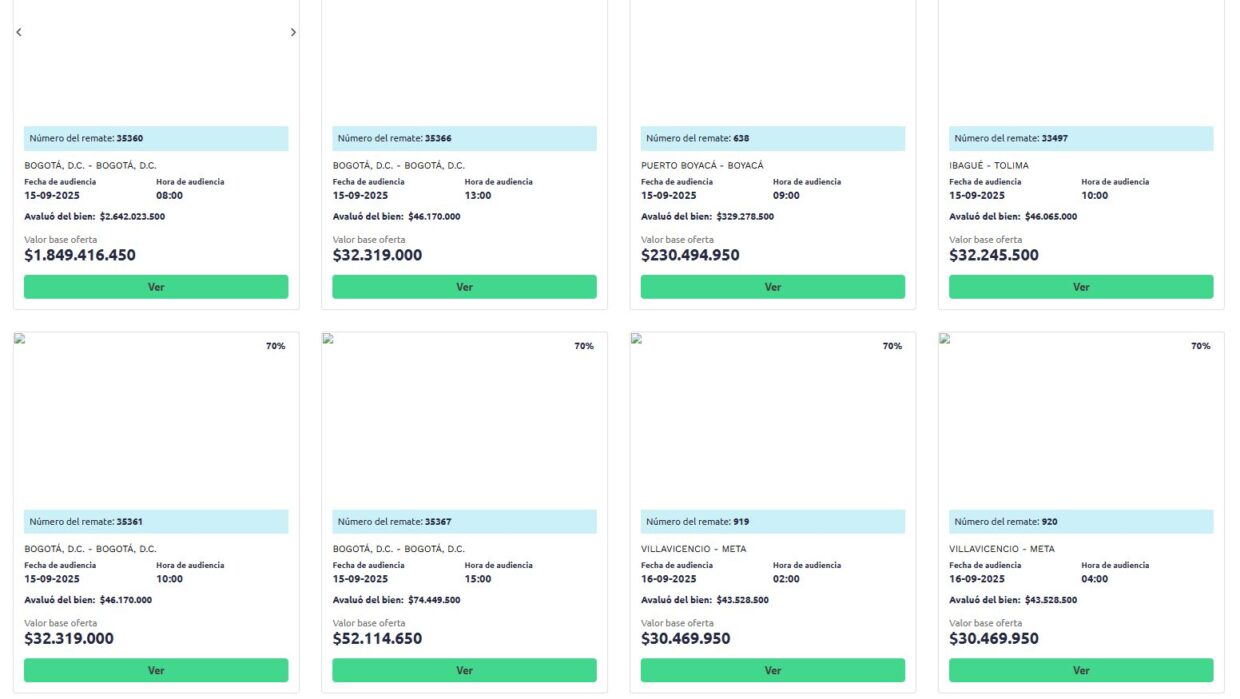Viewport: 1240px width, 699px height.
Task: Click the 70% badge on remate 920 card
Action: 1201,346
